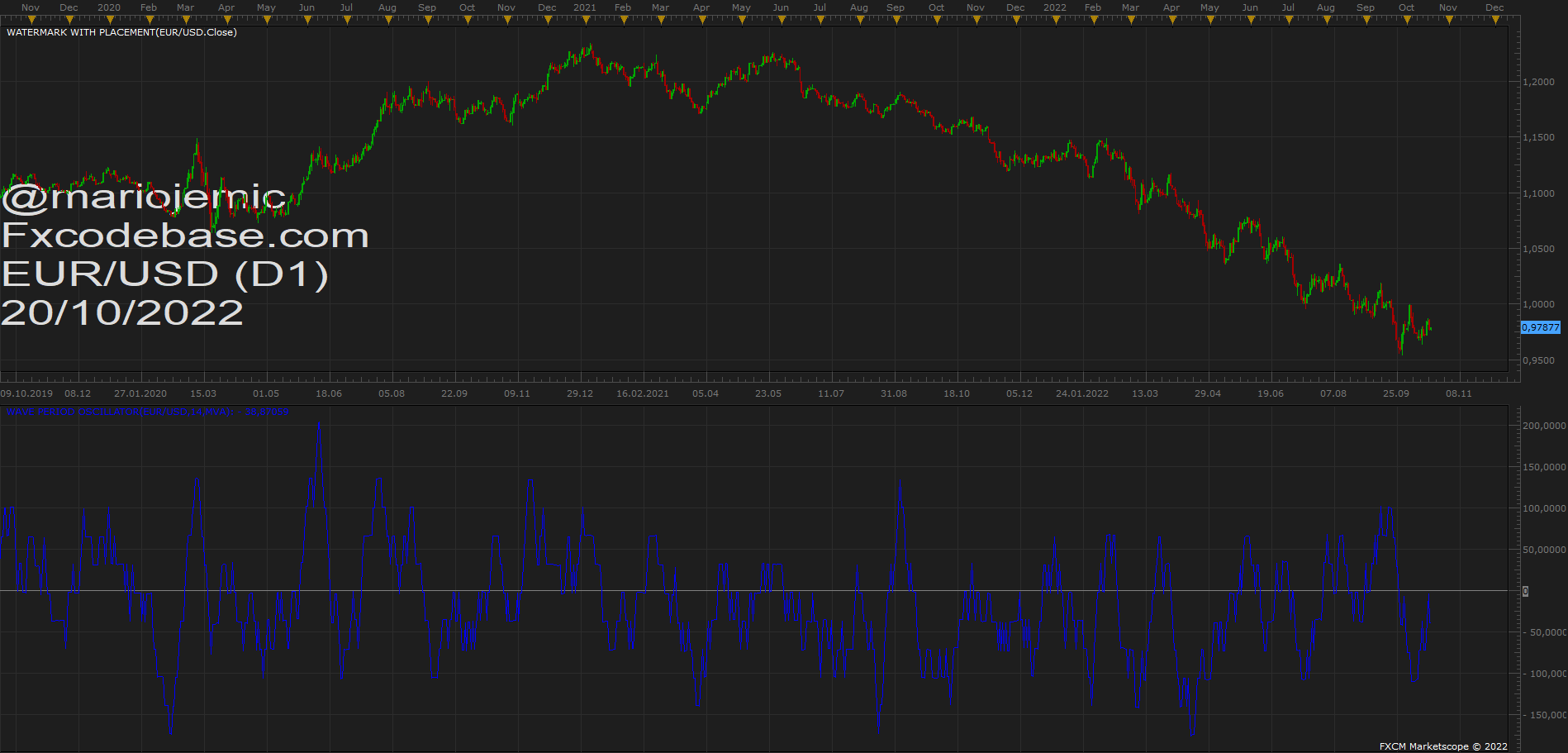Click the 1,0000 price axis label
Image resolution: width=1568 pixels, height=753 pixels.
[1538, 304]
